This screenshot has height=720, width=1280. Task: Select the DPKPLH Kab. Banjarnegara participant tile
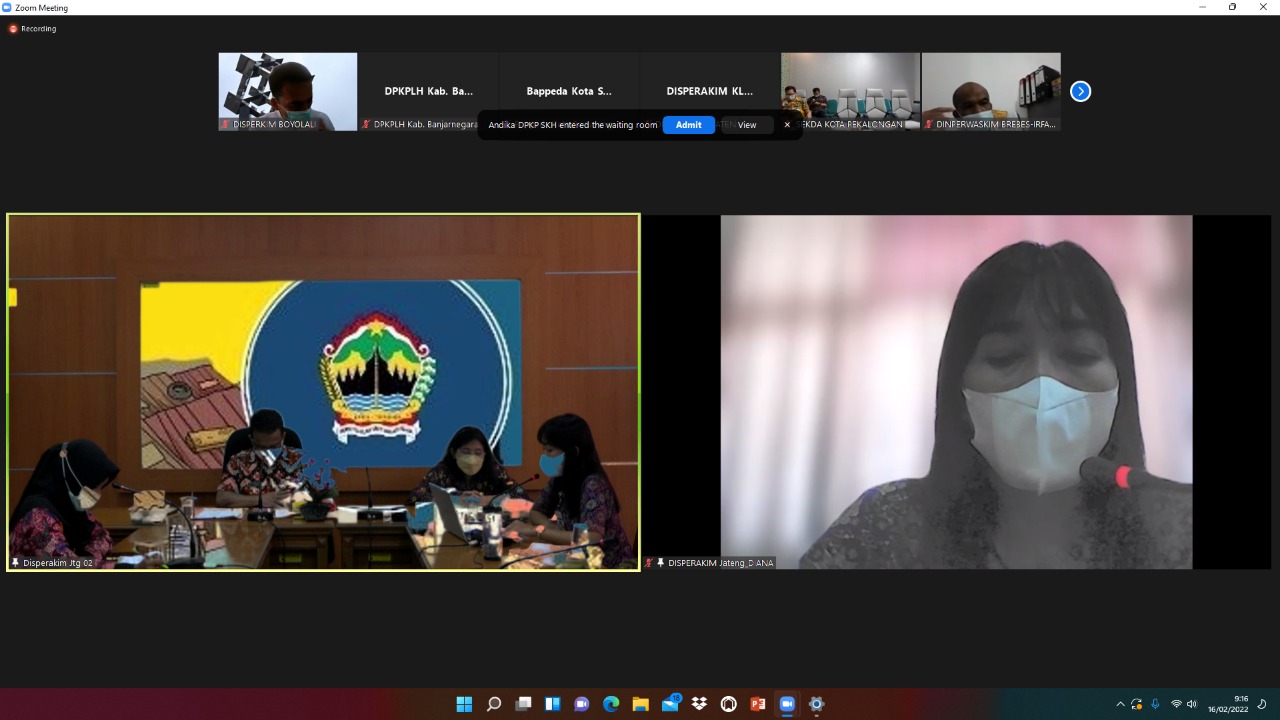pos(428,91)
